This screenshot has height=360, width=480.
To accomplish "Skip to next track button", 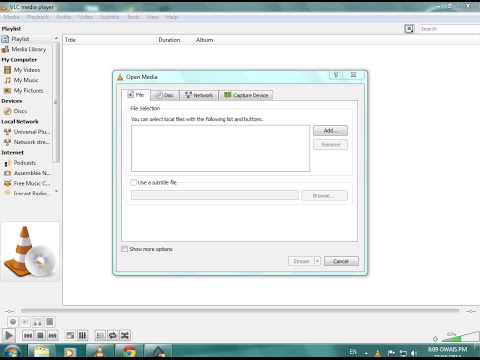I will (x=53, y=335).
